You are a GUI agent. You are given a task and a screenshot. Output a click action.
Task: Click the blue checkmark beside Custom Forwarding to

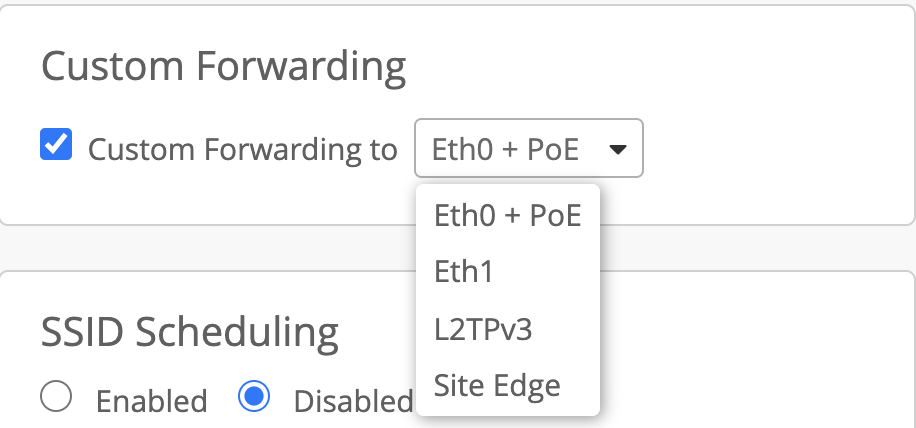pyautogui.click(x=55, y=146)
